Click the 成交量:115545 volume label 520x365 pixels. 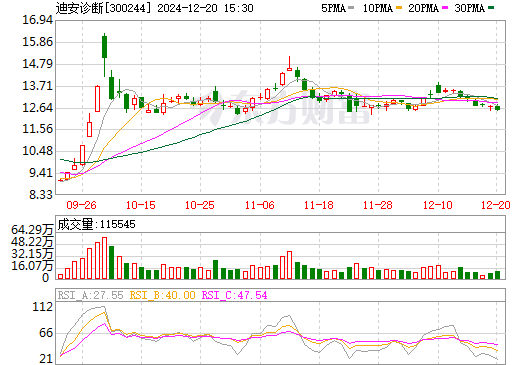[x=97, y=224]
